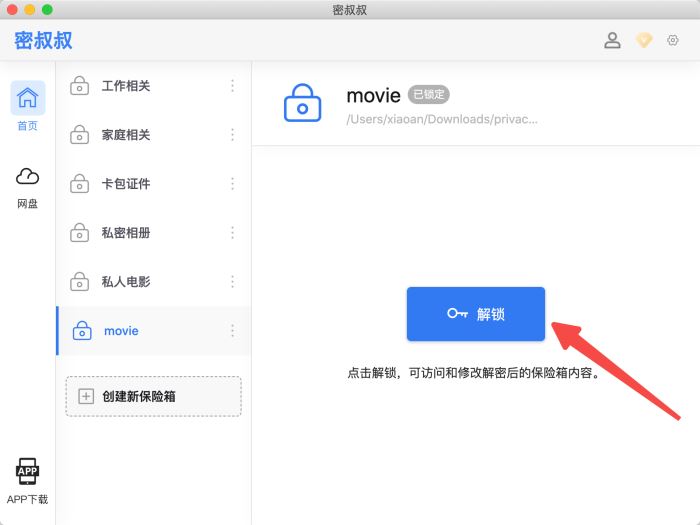This screenshot has height=525, width=700.
Task: Minimize the window with yellow button
Action: [29, 9]
